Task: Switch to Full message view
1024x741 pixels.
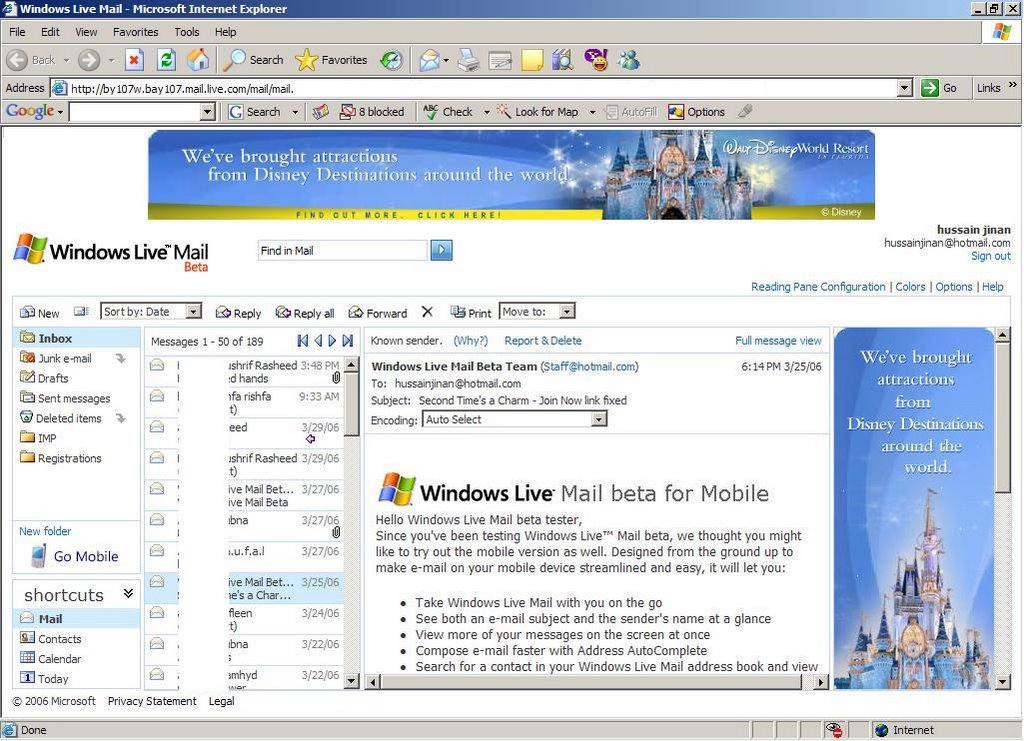Action: point(778,341)
